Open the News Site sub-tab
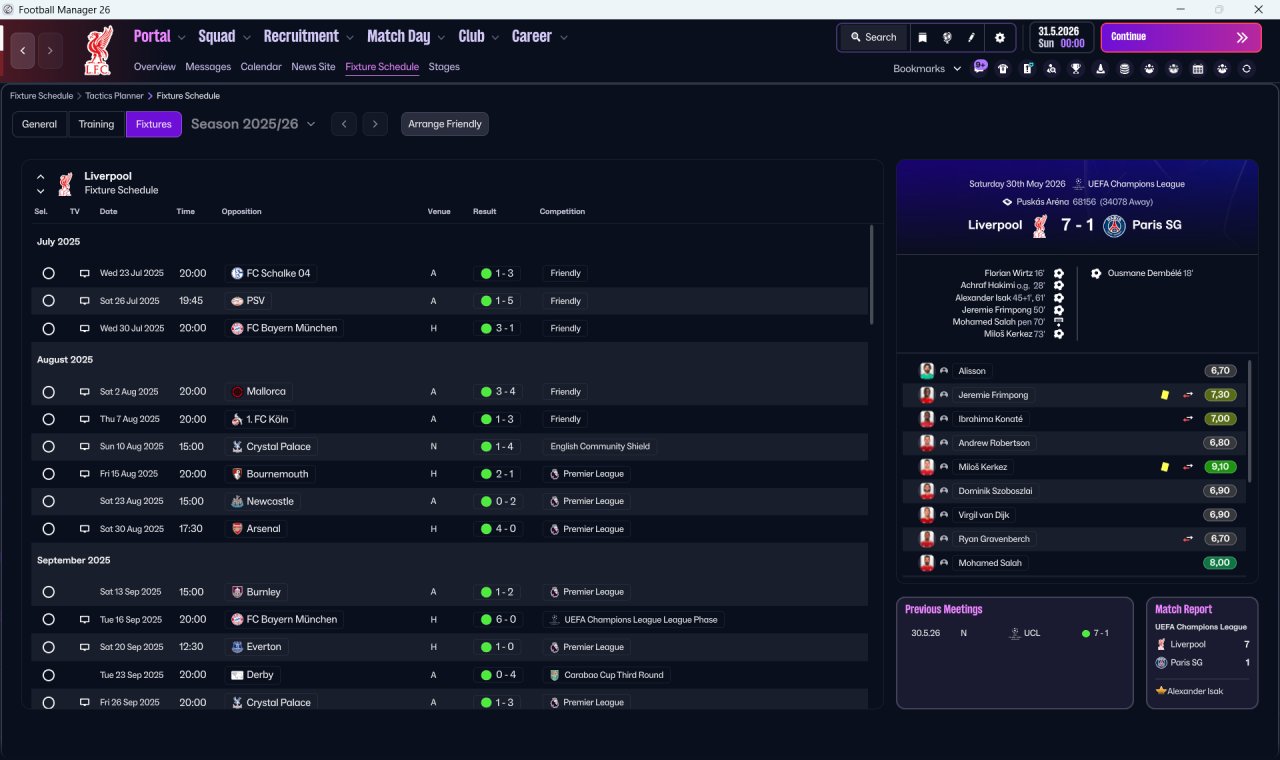Screen dimensions: 1280x760 click(313, 67)
